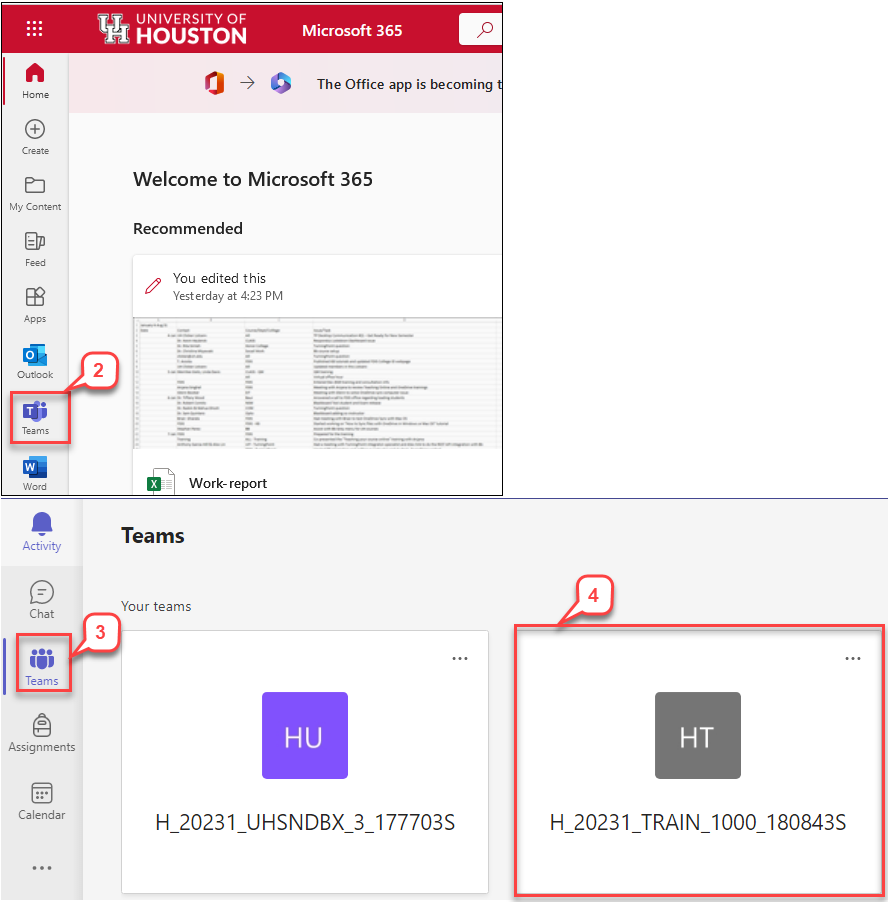Open the app launcher waffle grid
The image size is (888, 902).
coord(35,28)
